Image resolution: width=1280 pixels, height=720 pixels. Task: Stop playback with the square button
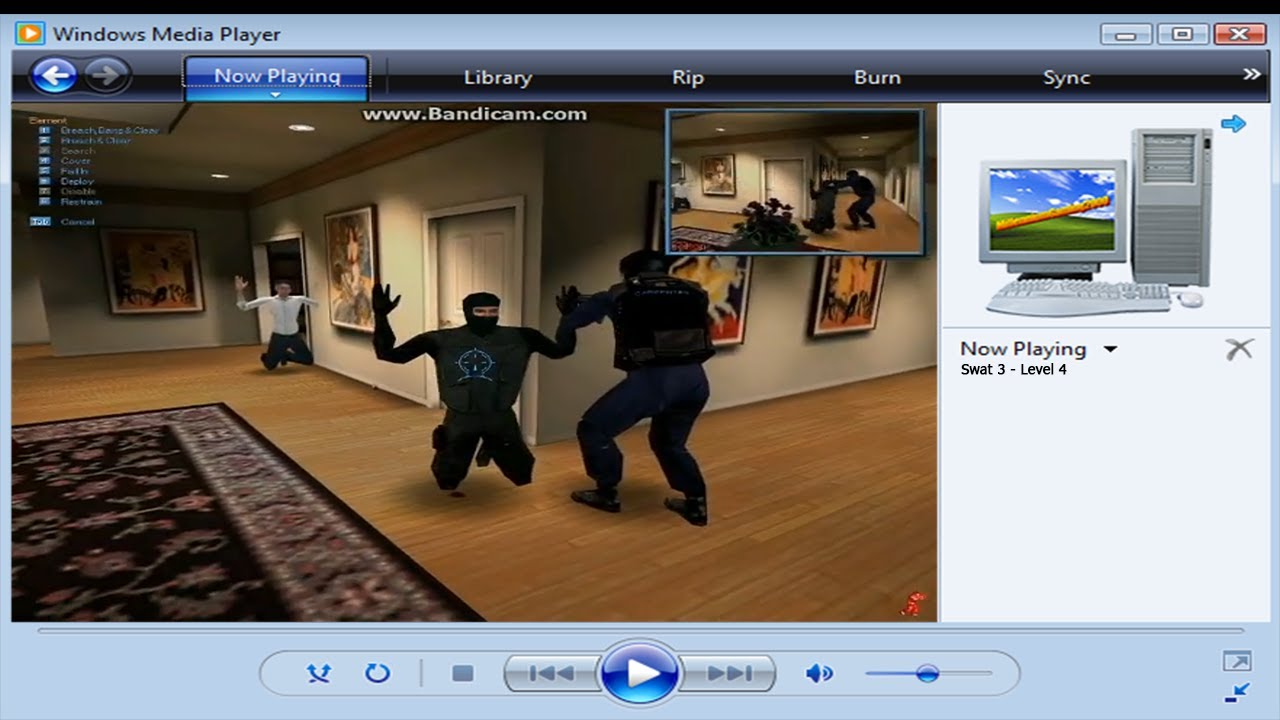click(x=462, y=673)
